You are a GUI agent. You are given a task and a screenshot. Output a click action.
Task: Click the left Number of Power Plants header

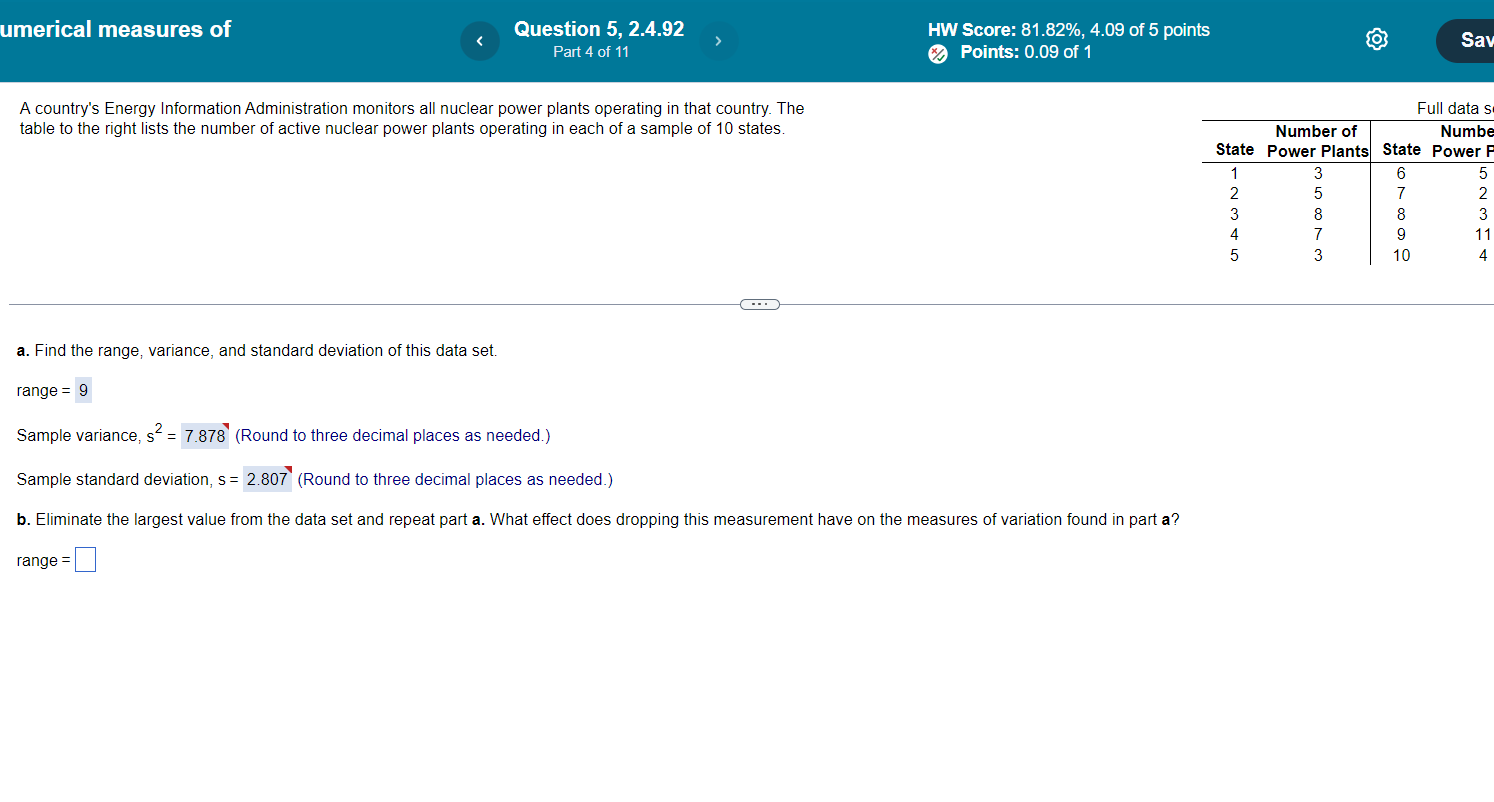coord(1317,141)
